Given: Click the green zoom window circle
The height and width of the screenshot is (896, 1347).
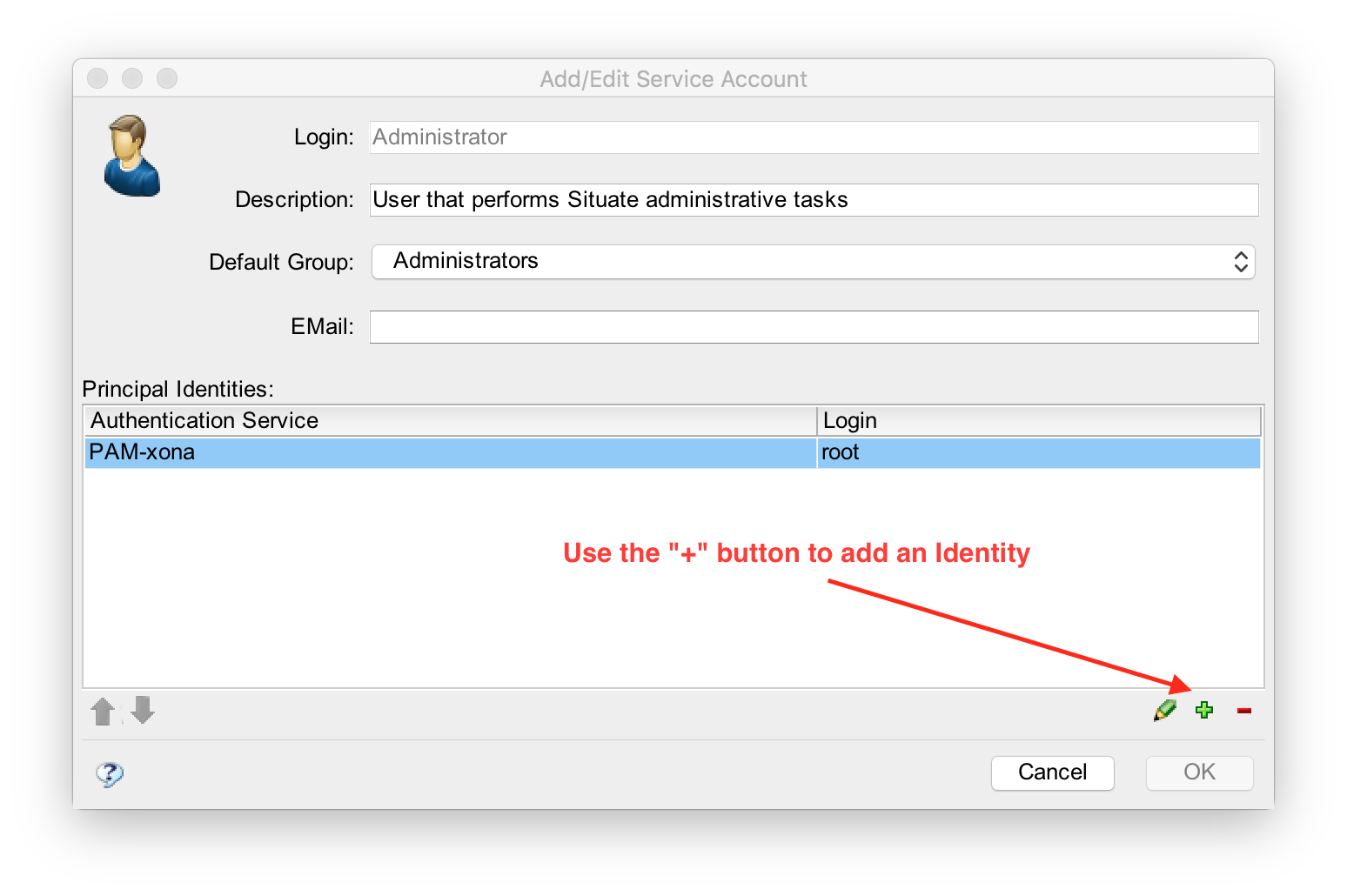Looking at the screenshot, I should coord(166,78).
